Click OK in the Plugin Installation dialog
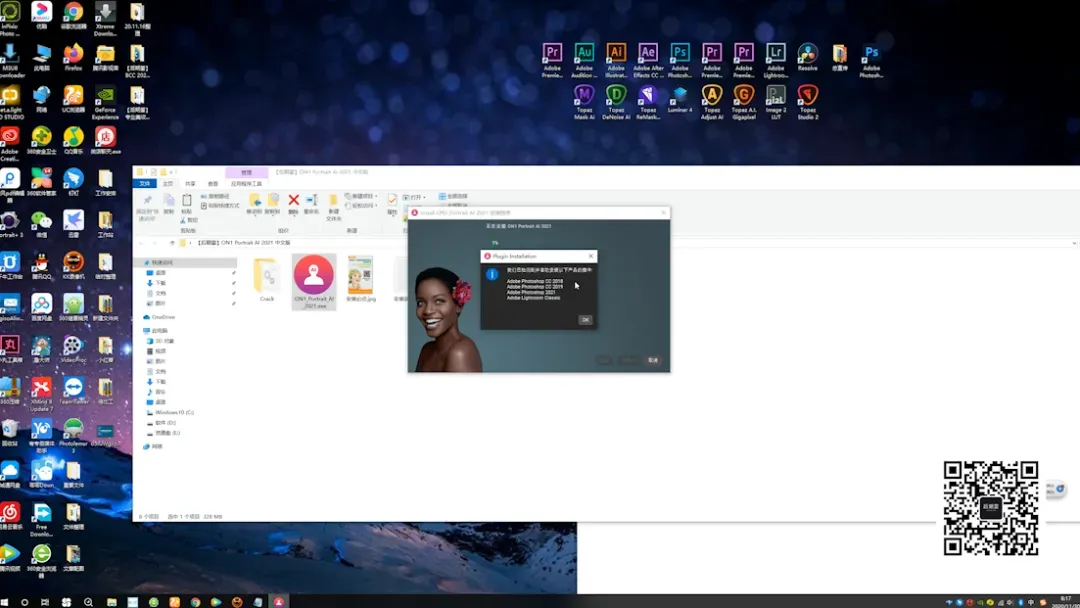 click(x=585, y=319)
